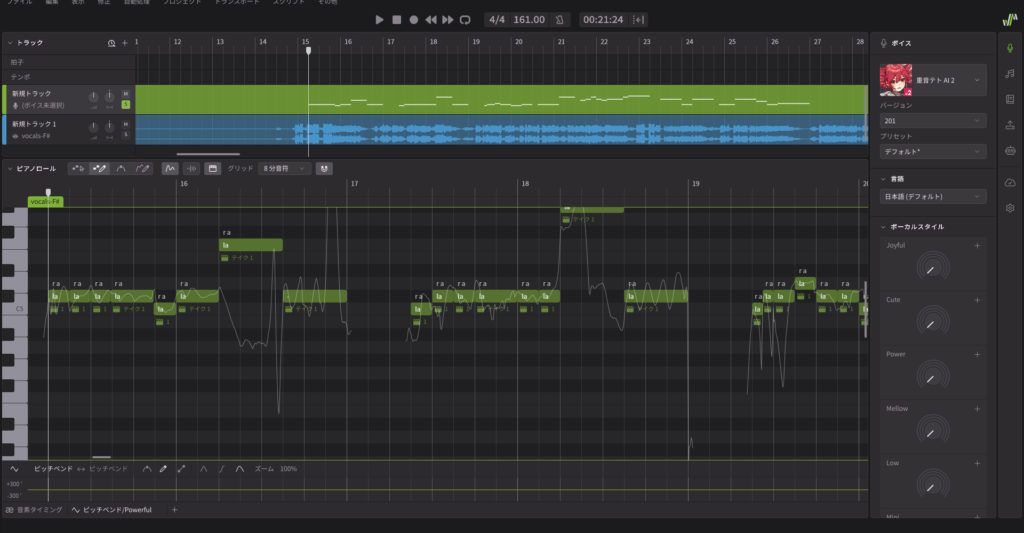
Task: Toggle the loop playback icon
Action: [465, 19]
